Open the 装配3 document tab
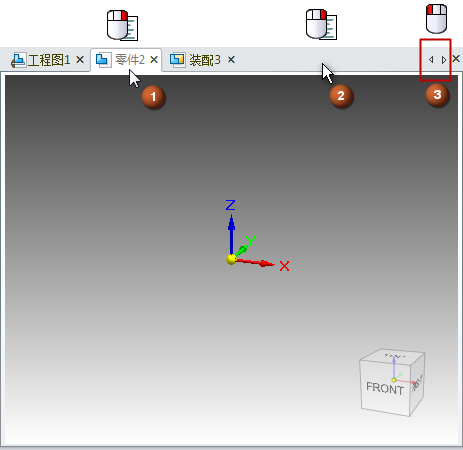The image size is (463, 450). (x=203, y=60)
